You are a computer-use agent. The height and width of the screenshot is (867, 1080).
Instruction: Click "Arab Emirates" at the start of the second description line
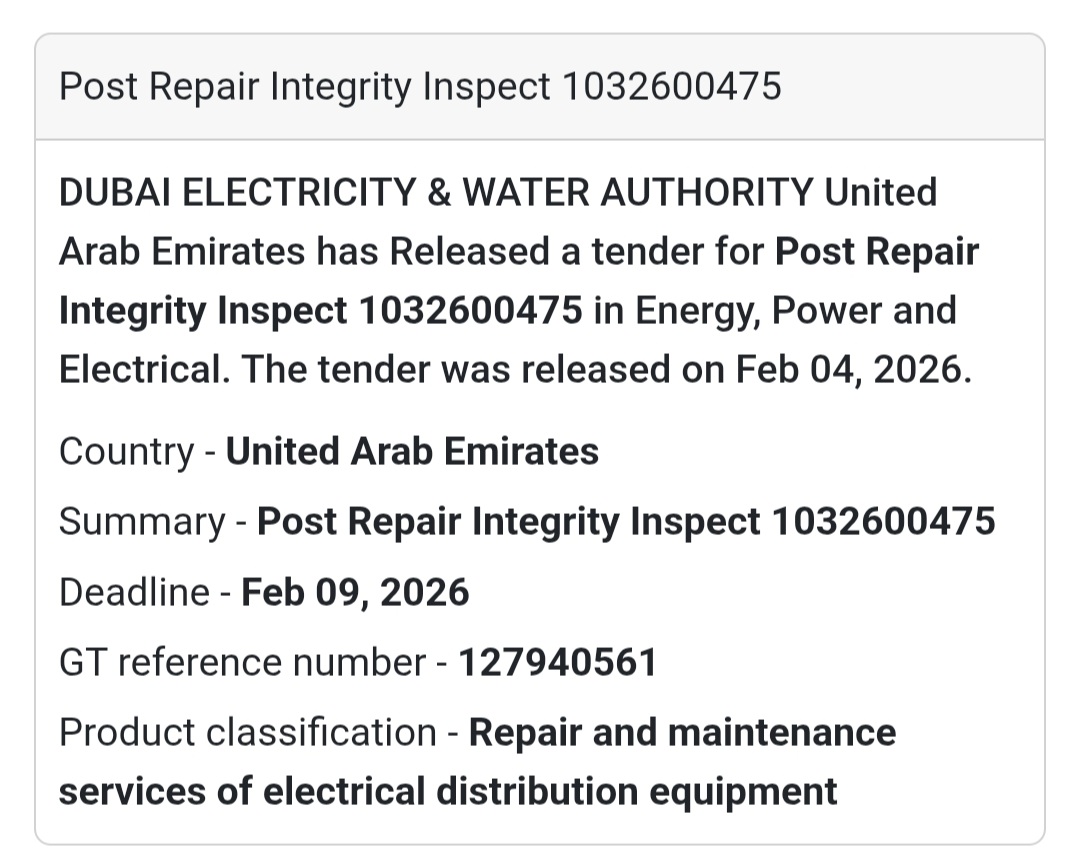click(182, 251)
